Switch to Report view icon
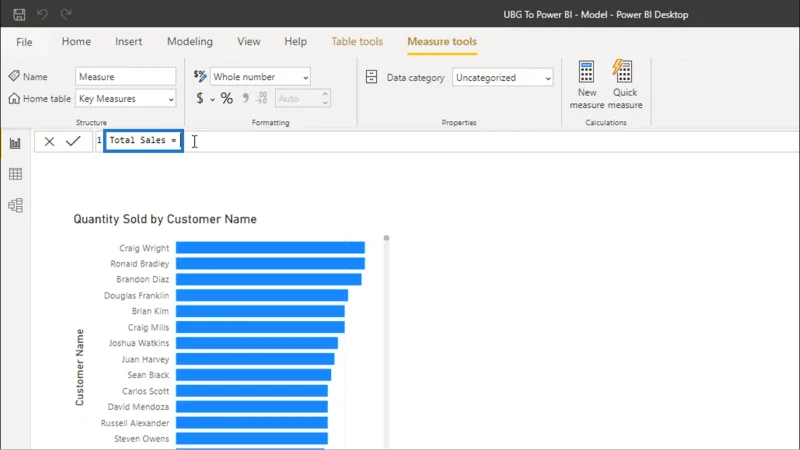The height and width of the screenshot is (450, 800). tap(15, 143)
